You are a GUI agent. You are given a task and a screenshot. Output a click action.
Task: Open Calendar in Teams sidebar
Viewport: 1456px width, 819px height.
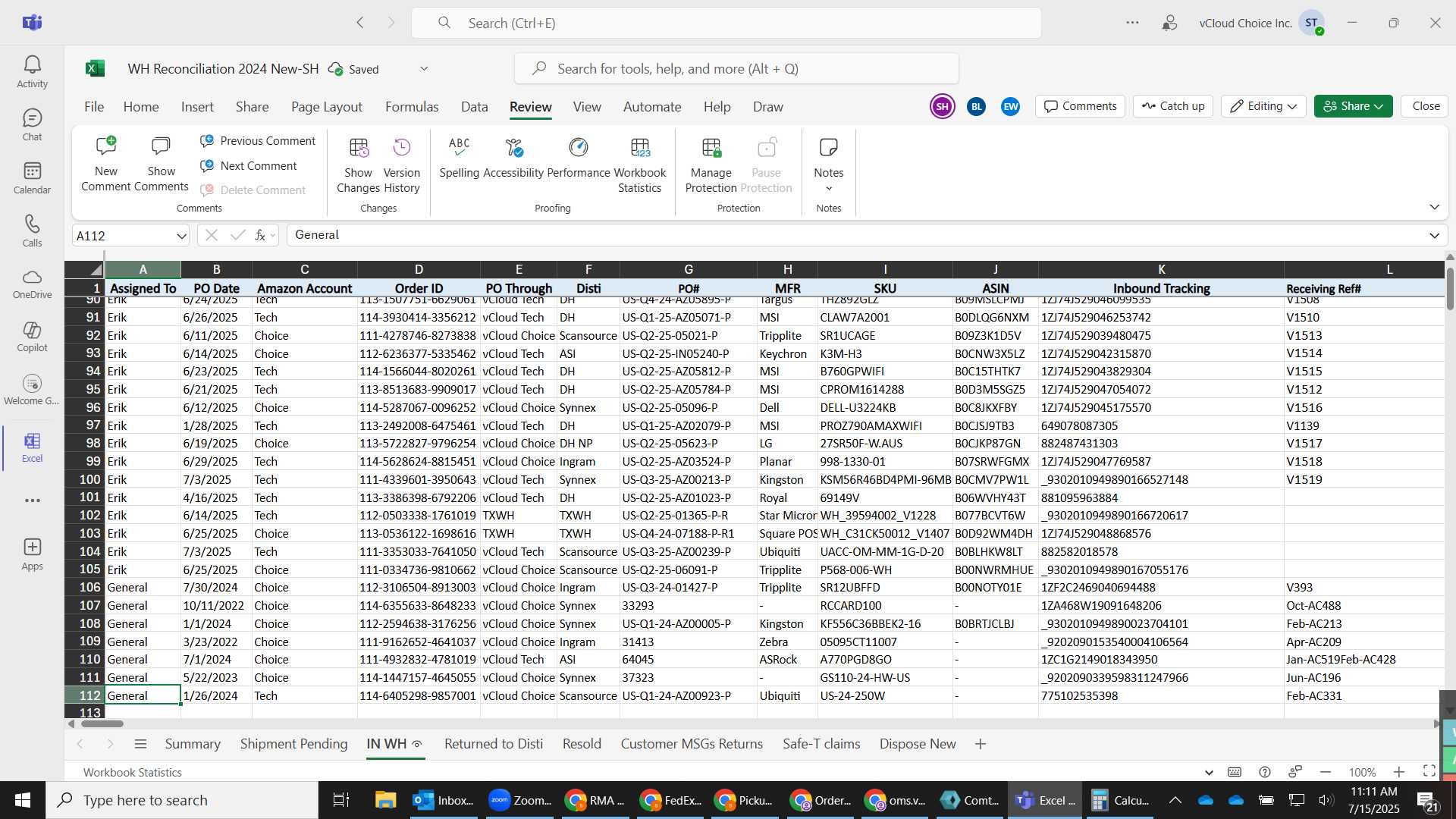click(32, 178)
